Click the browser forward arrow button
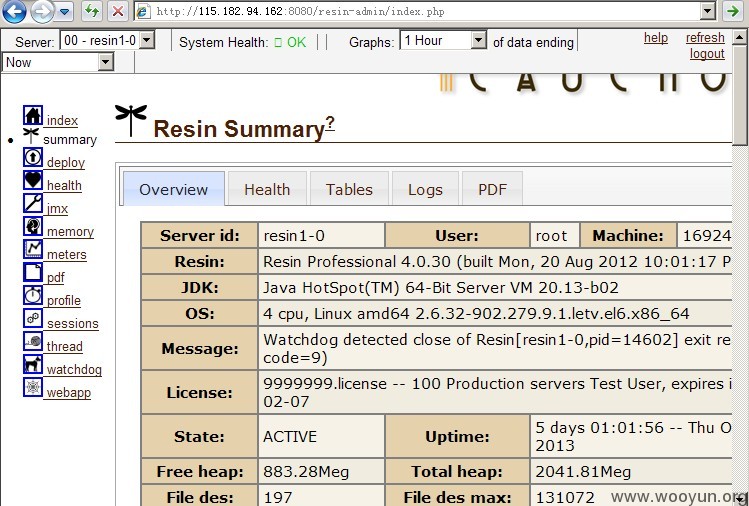This screenshot has width=749, height=506. (42, 11)
